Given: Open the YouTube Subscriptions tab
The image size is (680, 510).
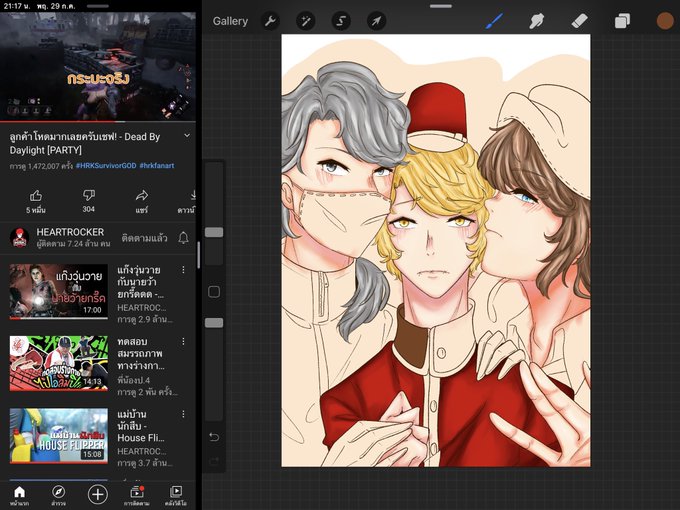Looking at the screenshot, I should pyautogui.click(x=137, y=496).
